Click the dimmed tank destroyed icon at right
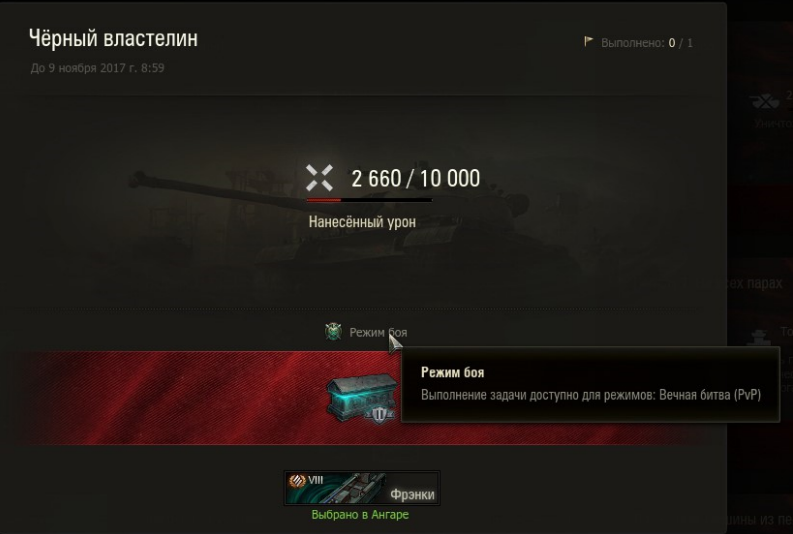 765,101
